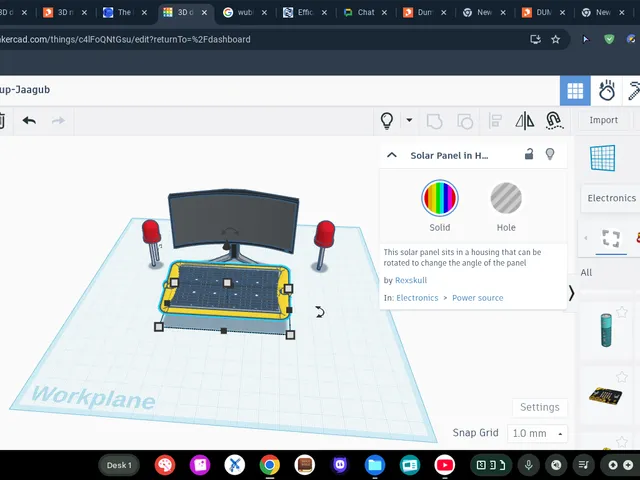Favorite the micro:bit shape star

pyautogui.click(x=622, y=377)
